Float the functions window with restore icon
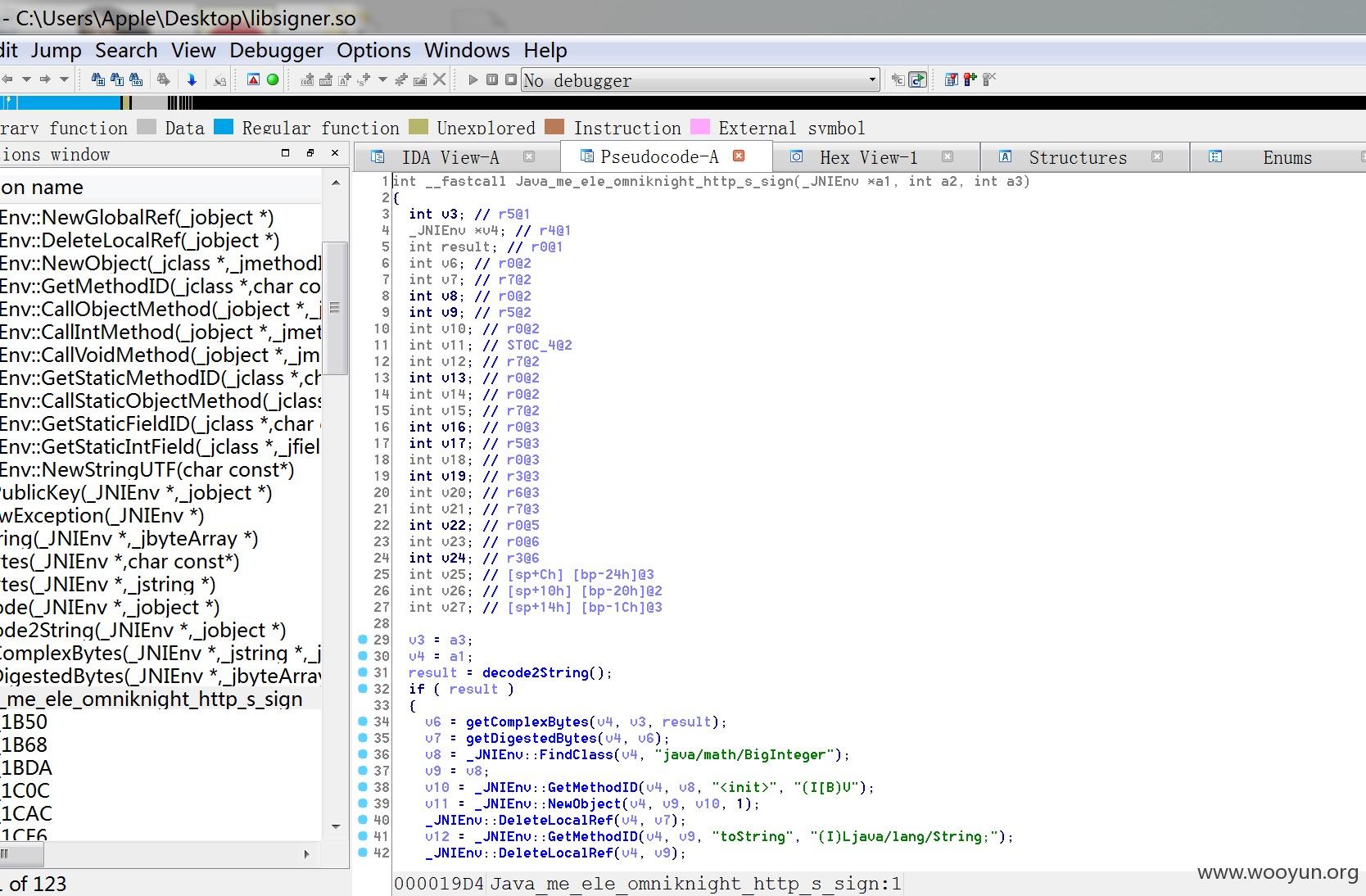 click(310, 153)
